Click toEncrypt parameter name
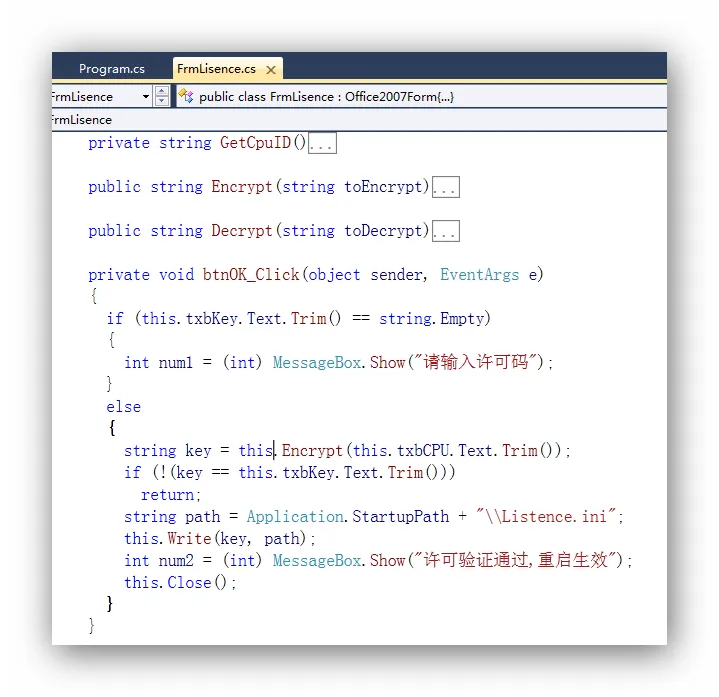Viewport: 719px width, 697px height. (x=383, y=187)
